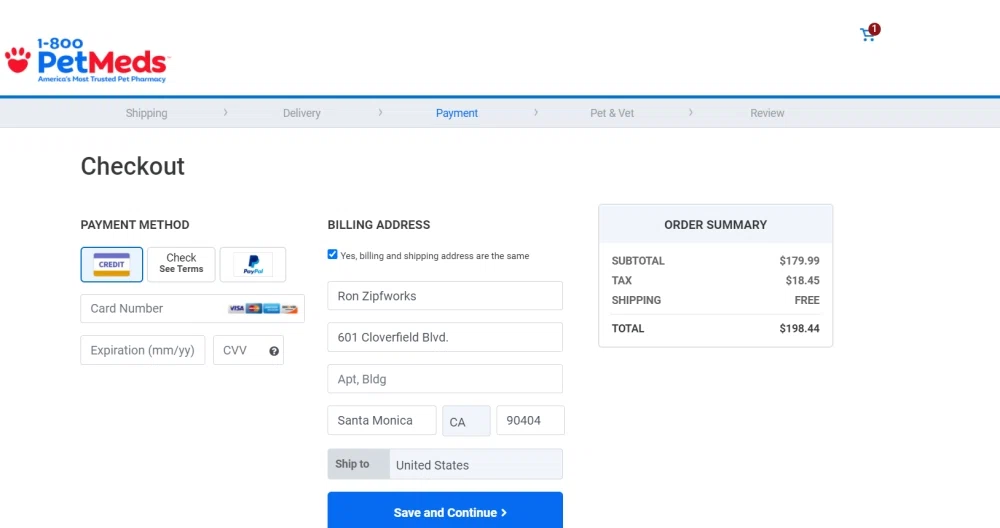The height and width of the screenshot is (528, 1000).
Task: Choose the PayPal payment method
Action: (x=253, y=265)
